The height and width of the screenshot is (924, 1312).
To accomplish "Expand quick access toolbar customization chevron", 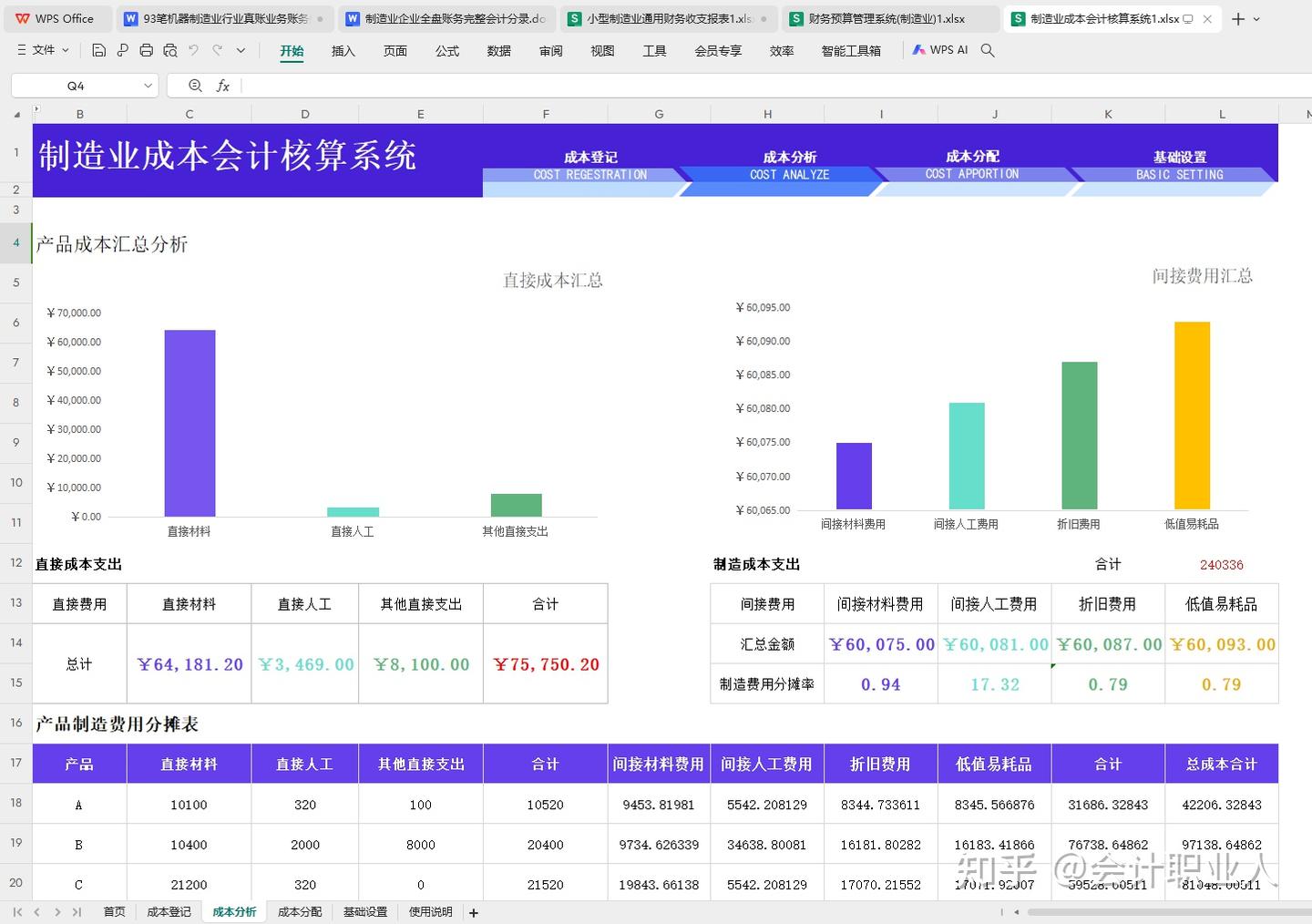I will point(241,50).
